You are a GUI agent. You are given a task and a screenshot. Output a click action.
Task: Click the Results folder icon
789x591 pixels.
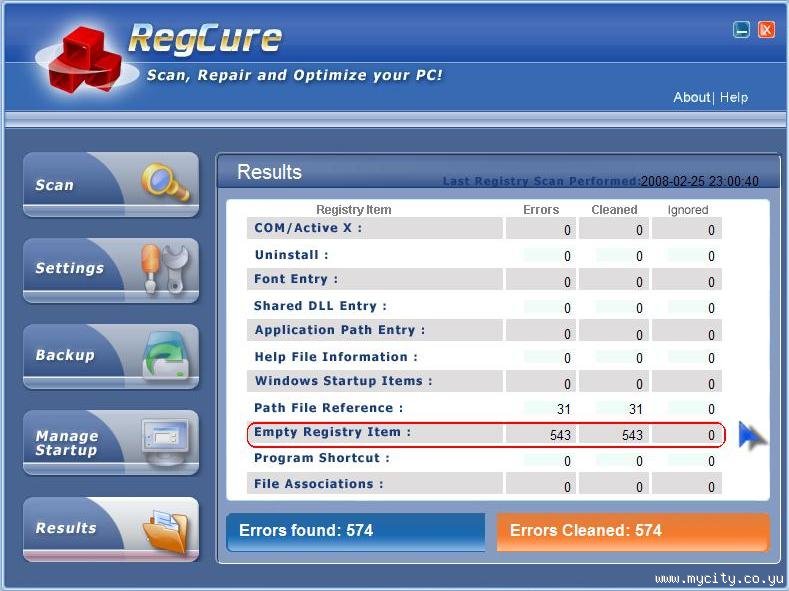click(167, 531)
